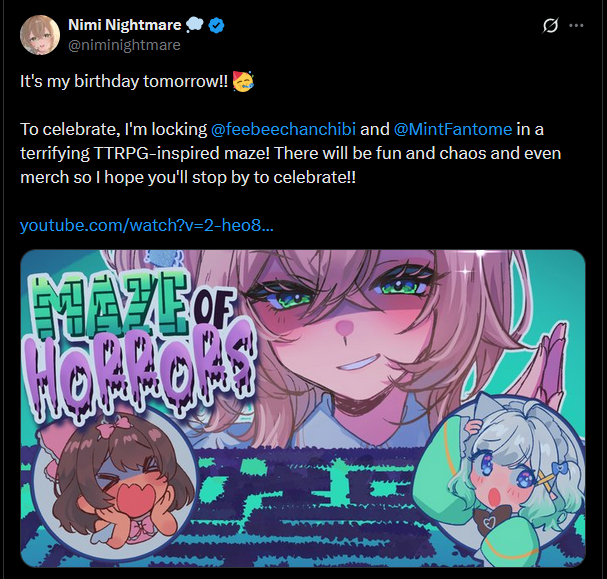Click the Nimi Nightmare display name

coord(125,25)
